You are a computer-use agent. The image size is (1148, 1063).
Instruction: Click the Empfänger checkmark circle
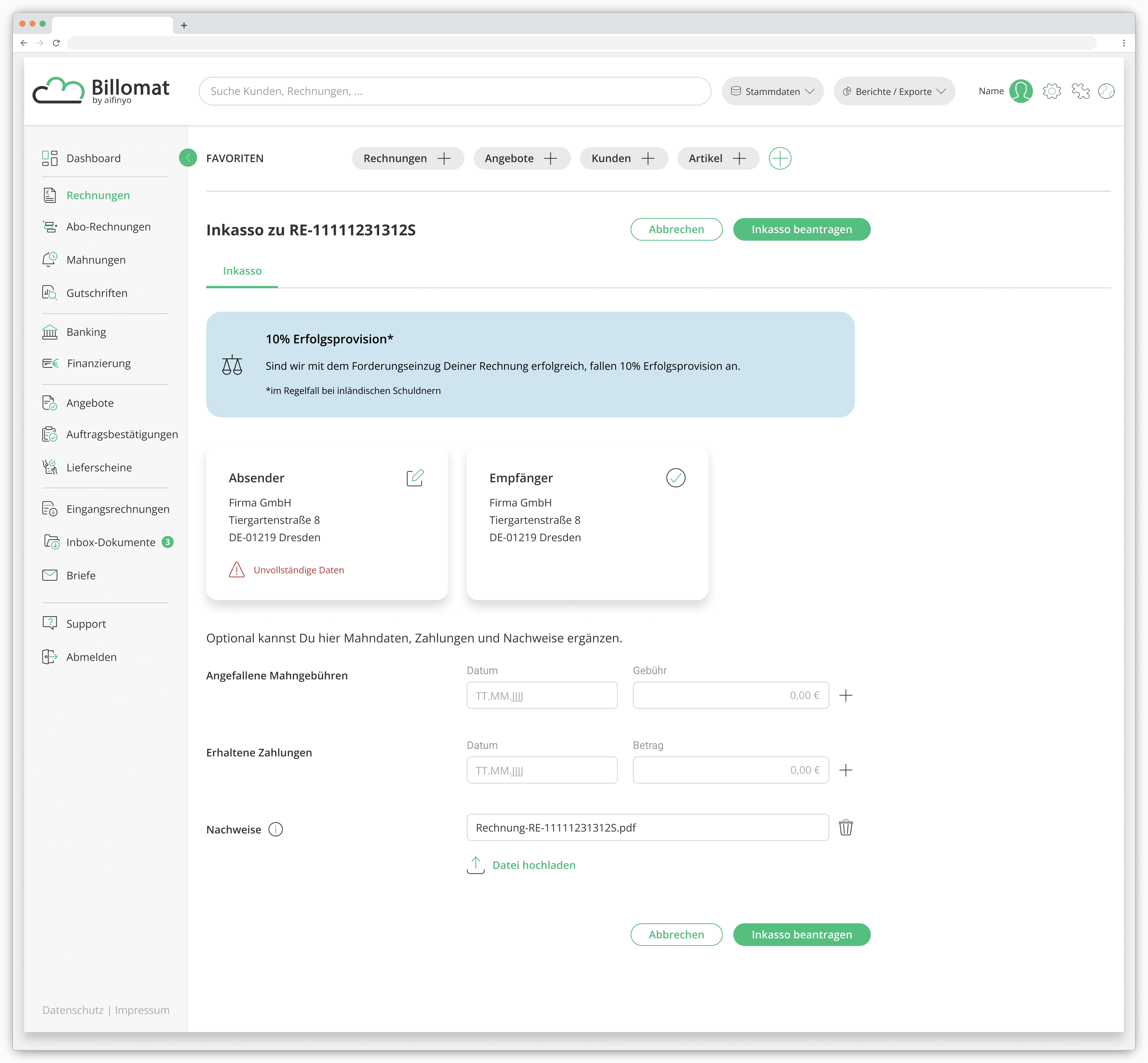point(675,478)
